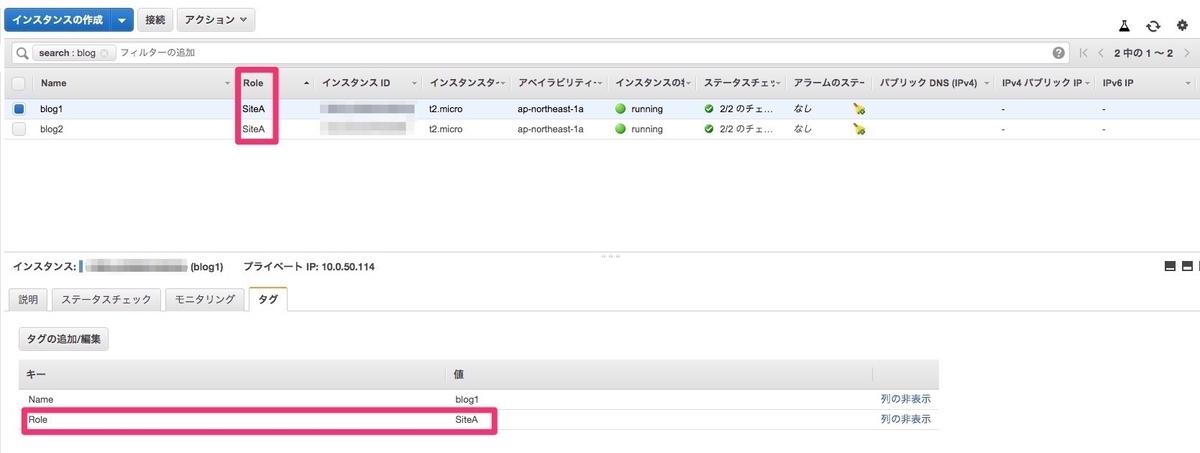Sort by the Role column header
This screenshot has height=453, width=1200.
click(x=253, y=83)
